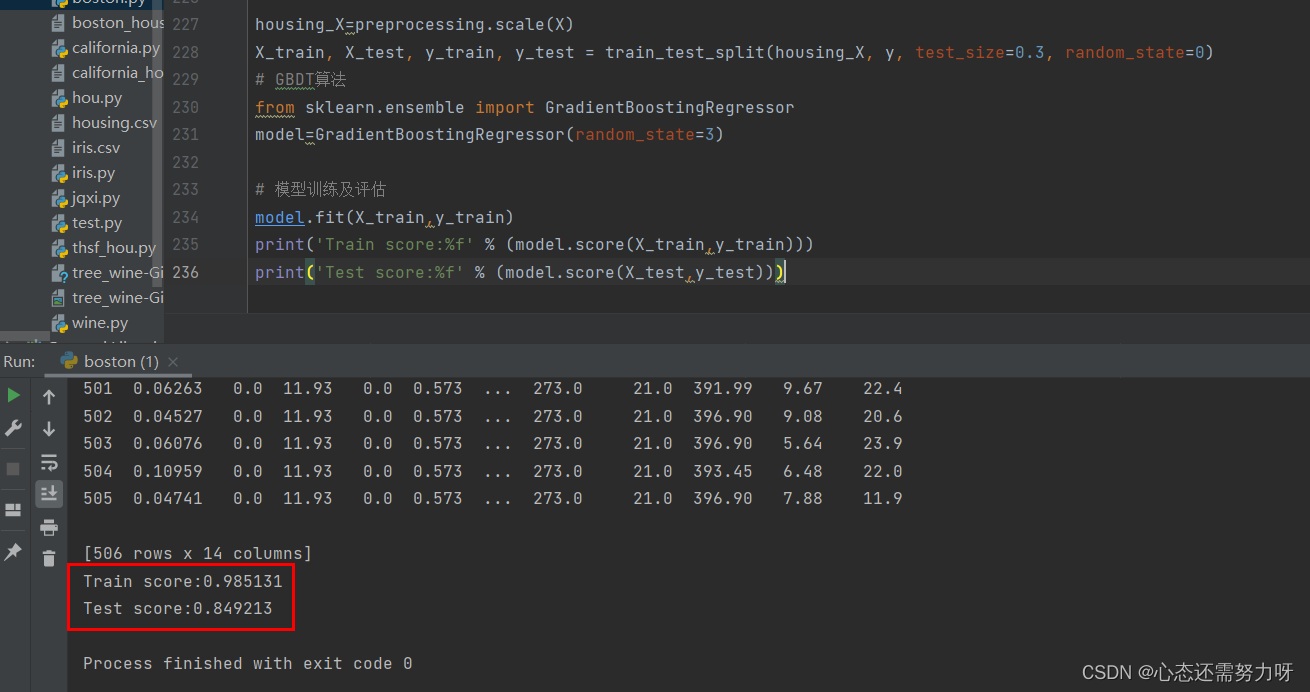This screenshot has width=1310, height=692.
Task: Click text-file icon beside housing.csv
Action: click(x=60, y=123)
